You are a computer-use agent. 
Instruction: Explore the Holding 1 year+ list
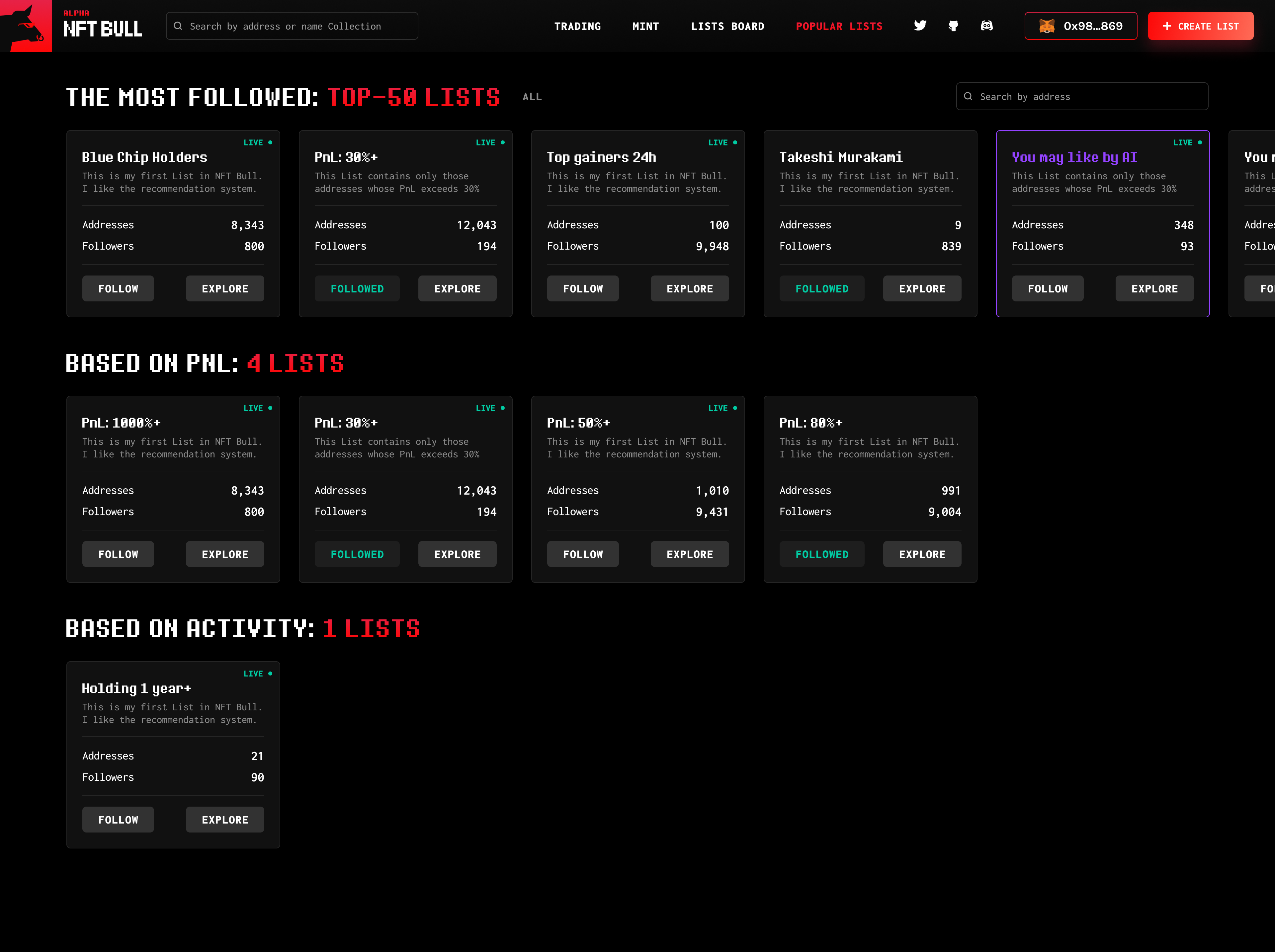(225, 820)
